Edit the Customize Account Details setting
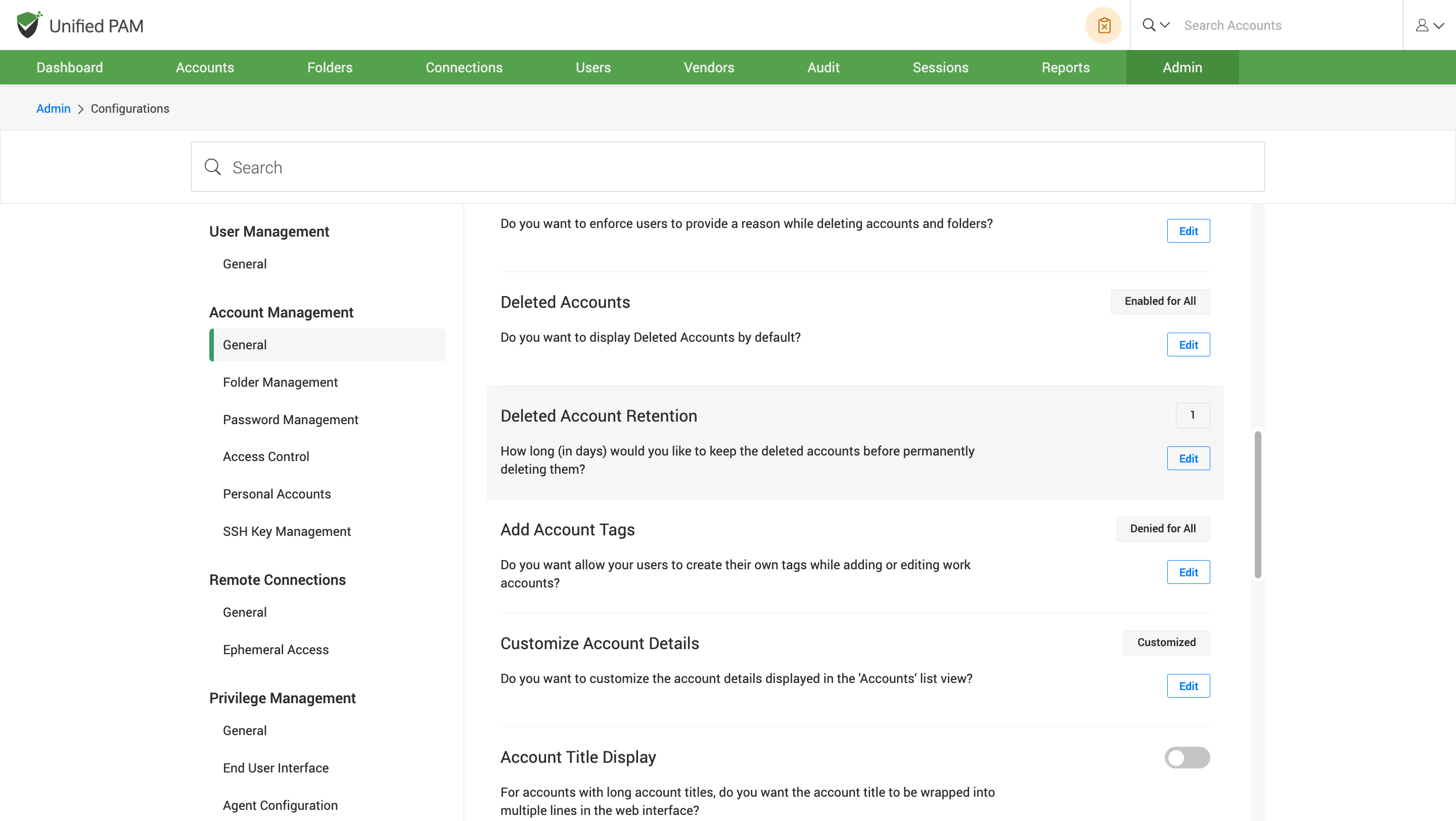This screenshot has height=821, width=1456. (x=1188, y=686)
